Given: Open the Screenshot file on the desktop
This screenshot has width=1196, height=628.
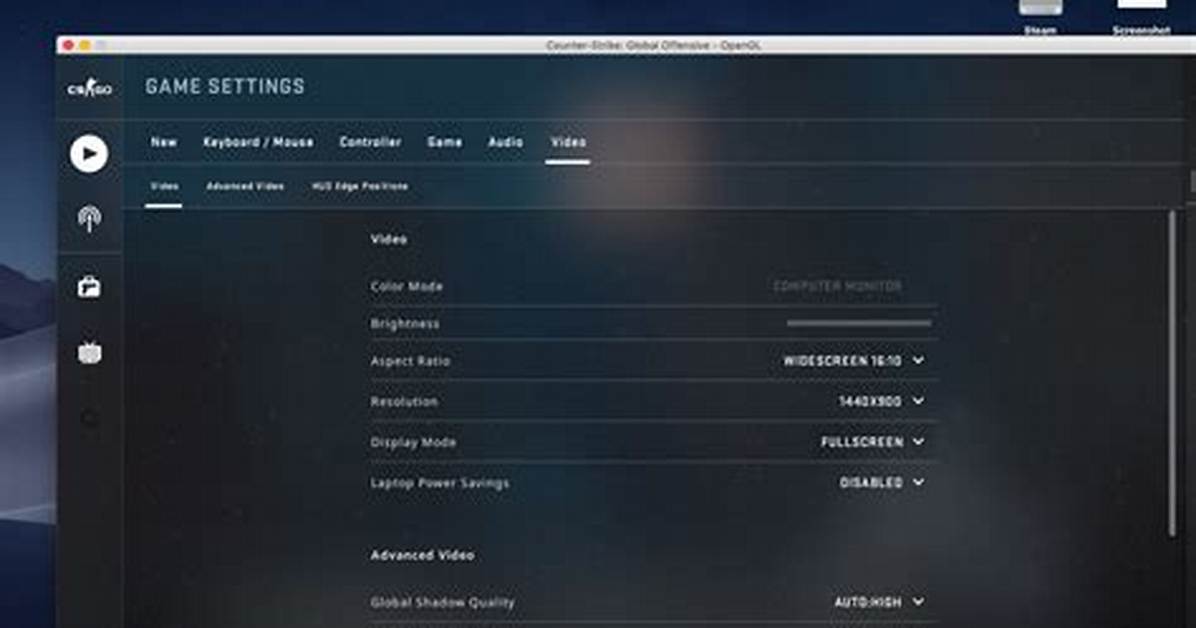Looking at the screenshot, I should coord(1141,15).
